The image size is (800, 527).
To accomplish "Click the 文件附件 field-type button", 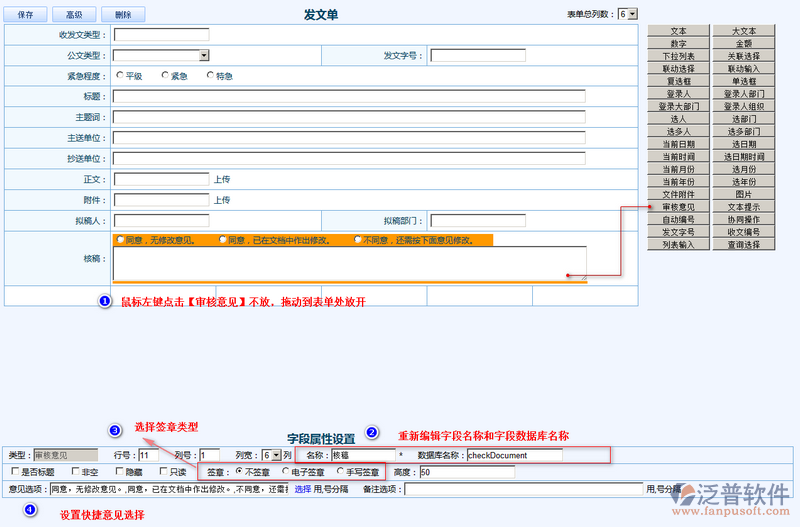I will [679, 194].
